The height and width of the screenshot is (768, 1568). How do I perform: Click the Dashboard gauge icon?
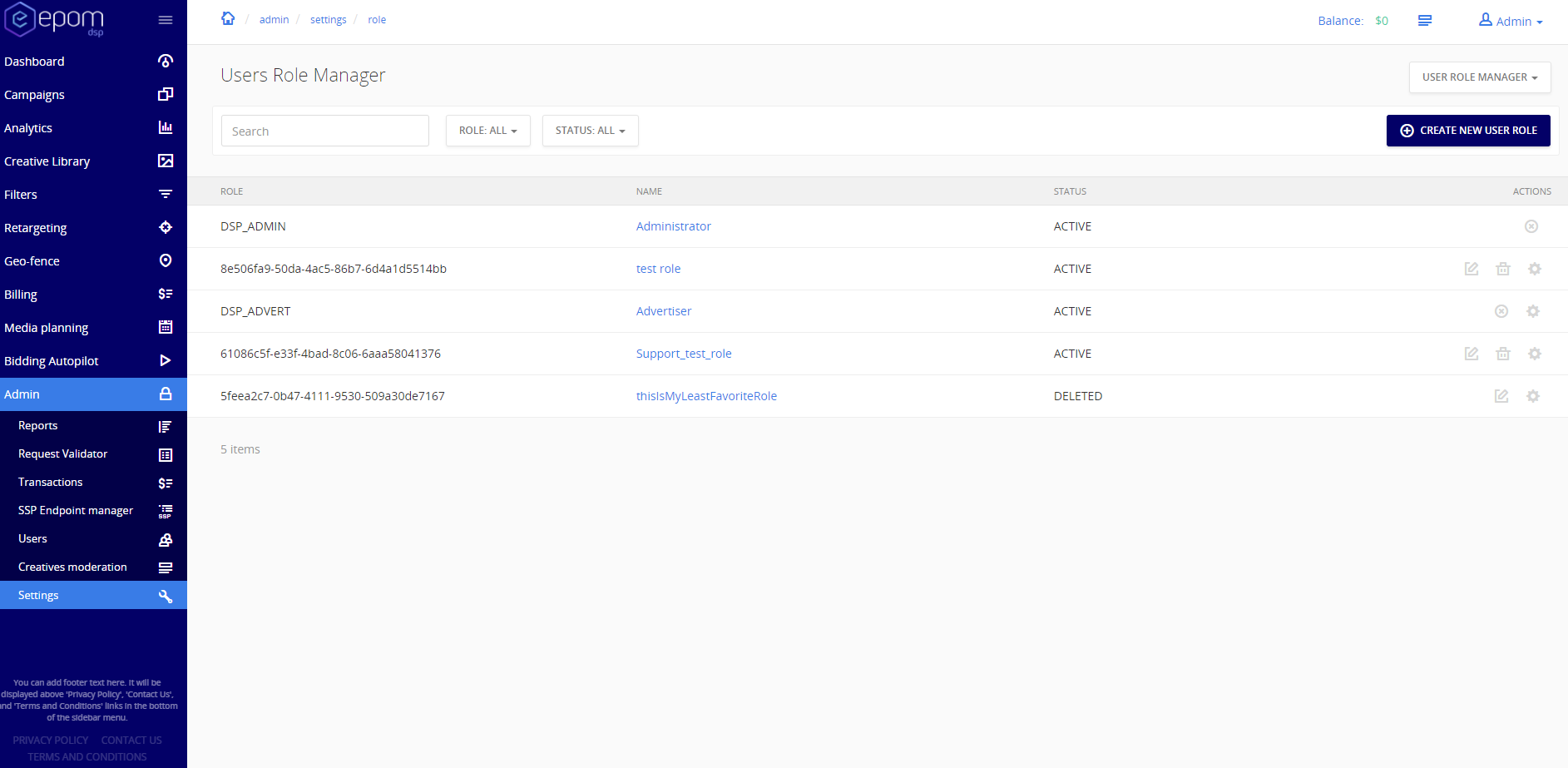pos(166,61)
